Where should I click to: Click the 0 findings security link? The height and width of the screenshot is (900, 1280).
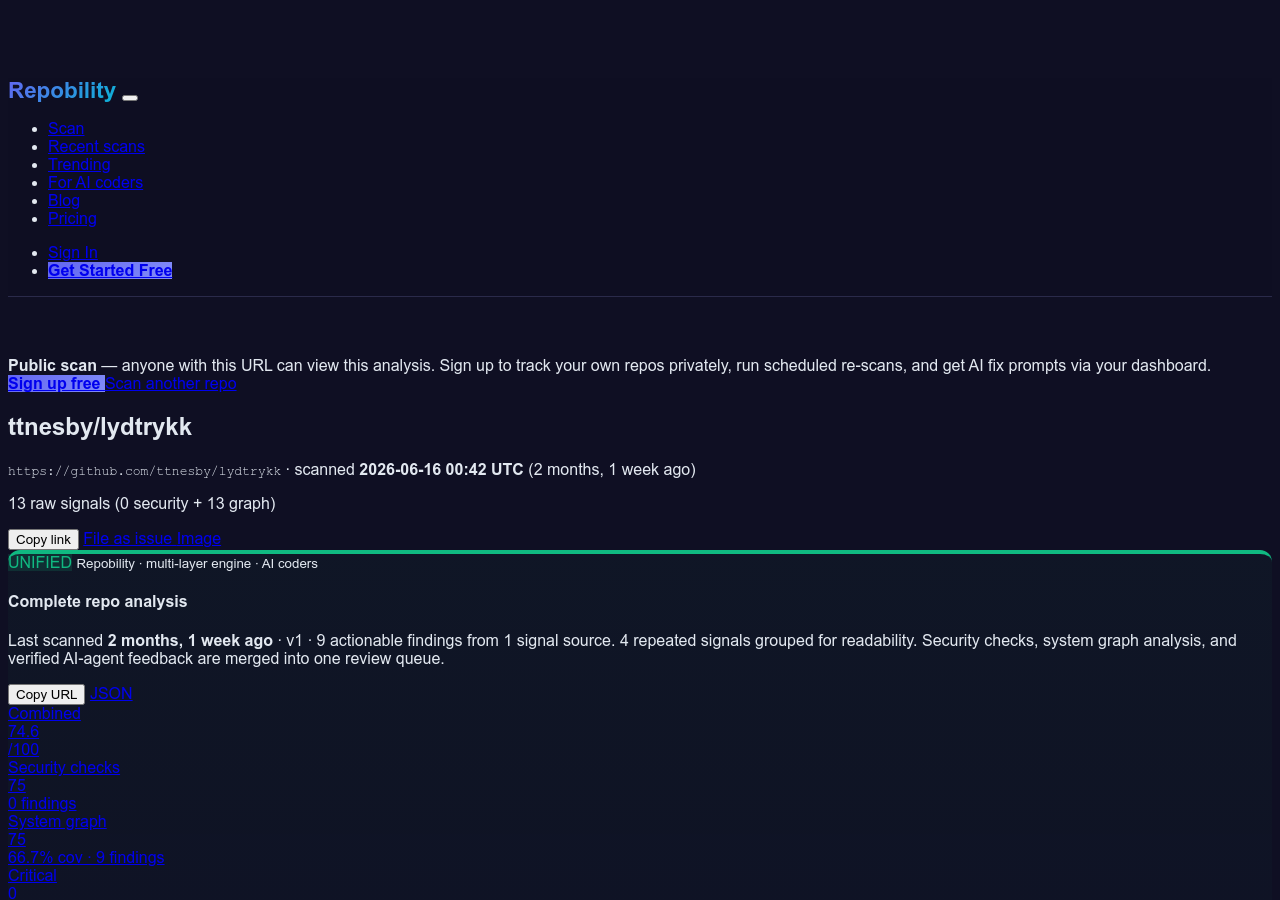pyautogui.click(x=42, y=803)
